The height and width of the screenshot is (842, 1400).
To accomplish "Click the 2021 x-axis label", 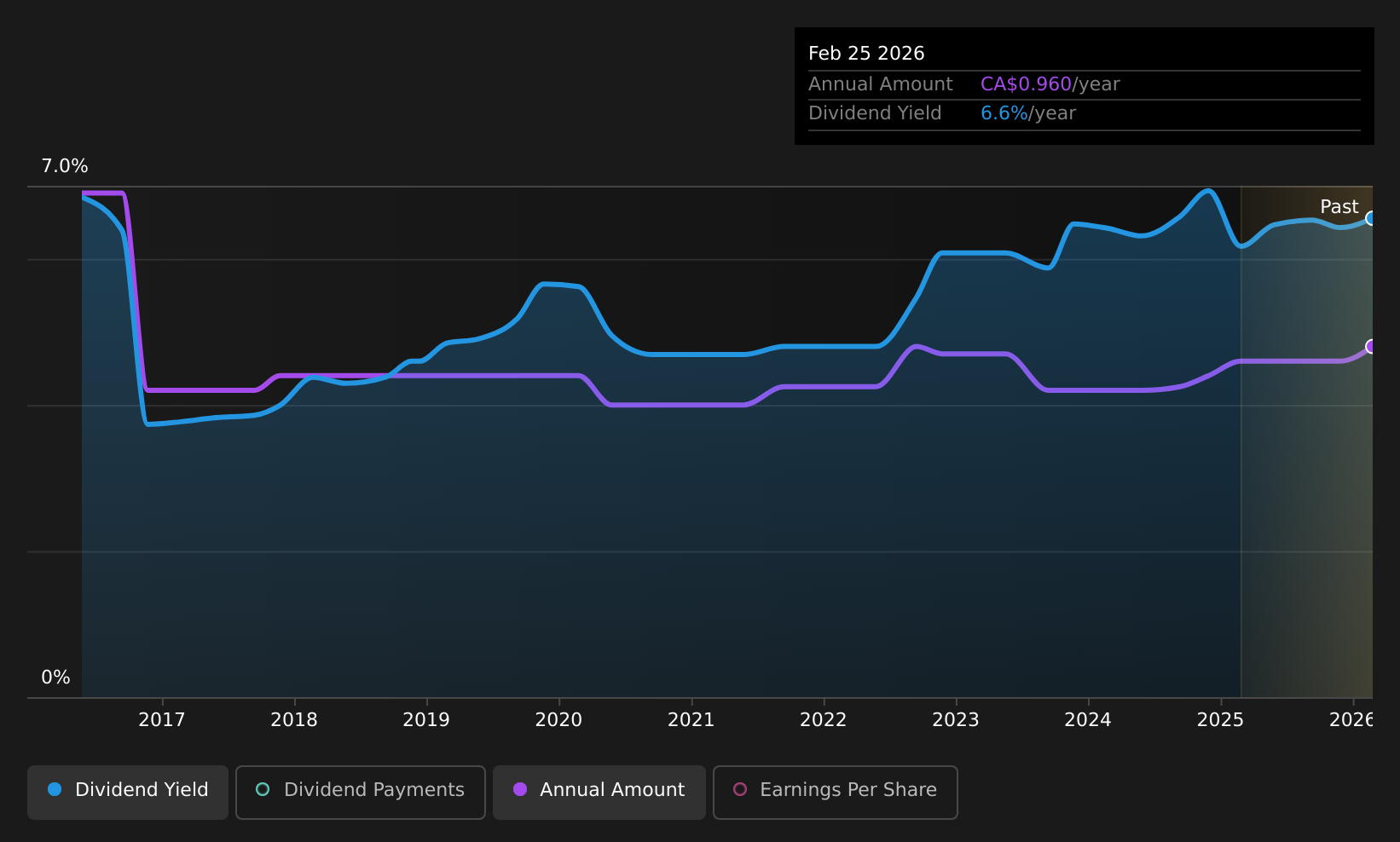I will 691,720.
